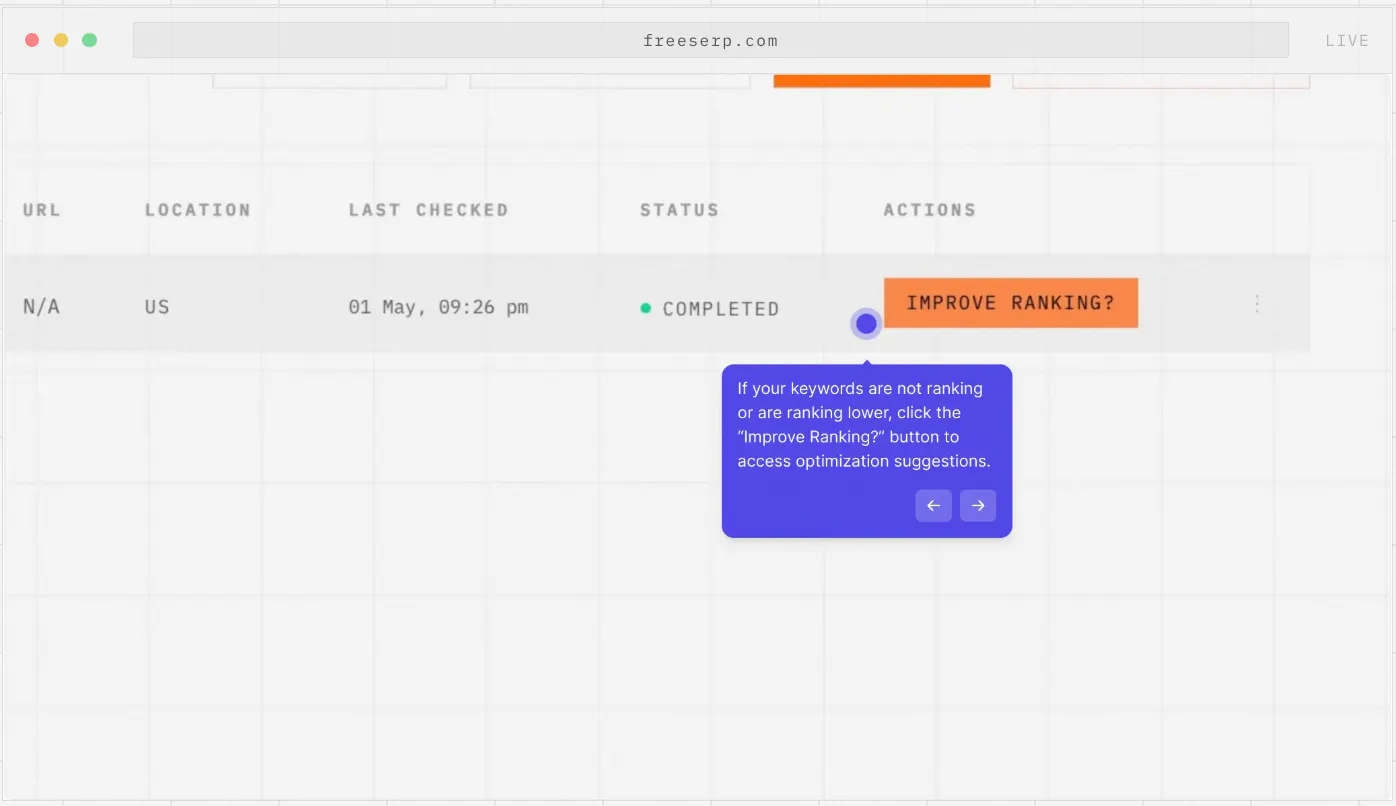Viewport: 1396px width, 806px height.
Task: Click the red window close dot
Action: (32, 40)
